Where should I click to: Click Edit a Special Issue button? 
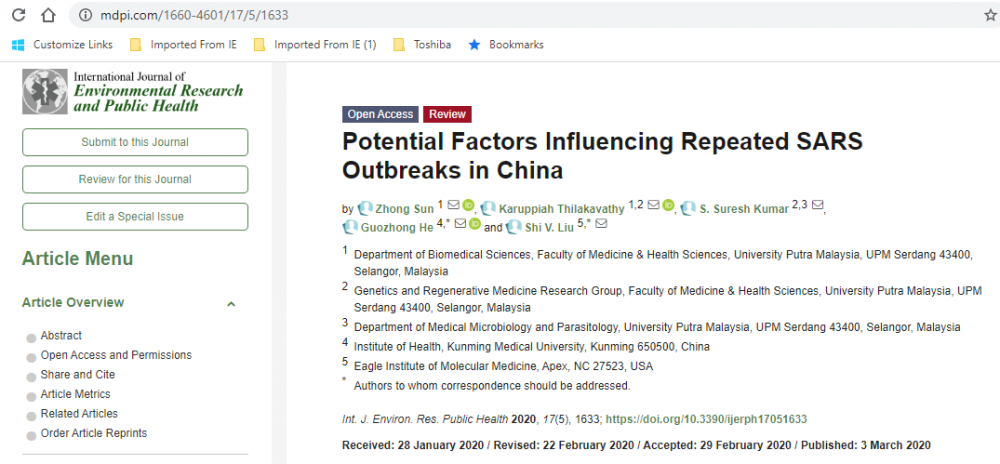(x=135, y=217)
